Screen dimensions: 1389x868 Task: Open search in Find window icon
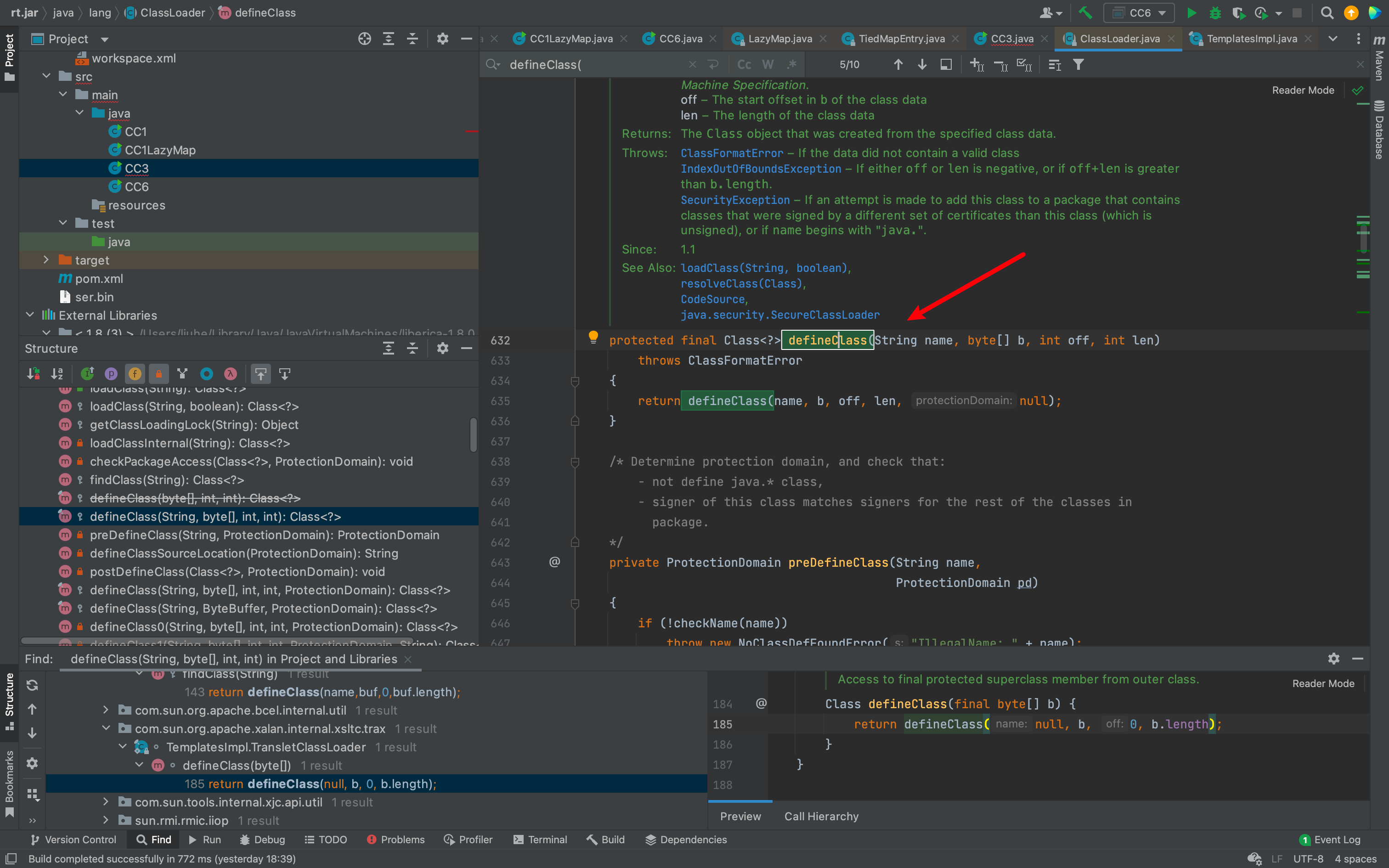(x=946, y=64)
